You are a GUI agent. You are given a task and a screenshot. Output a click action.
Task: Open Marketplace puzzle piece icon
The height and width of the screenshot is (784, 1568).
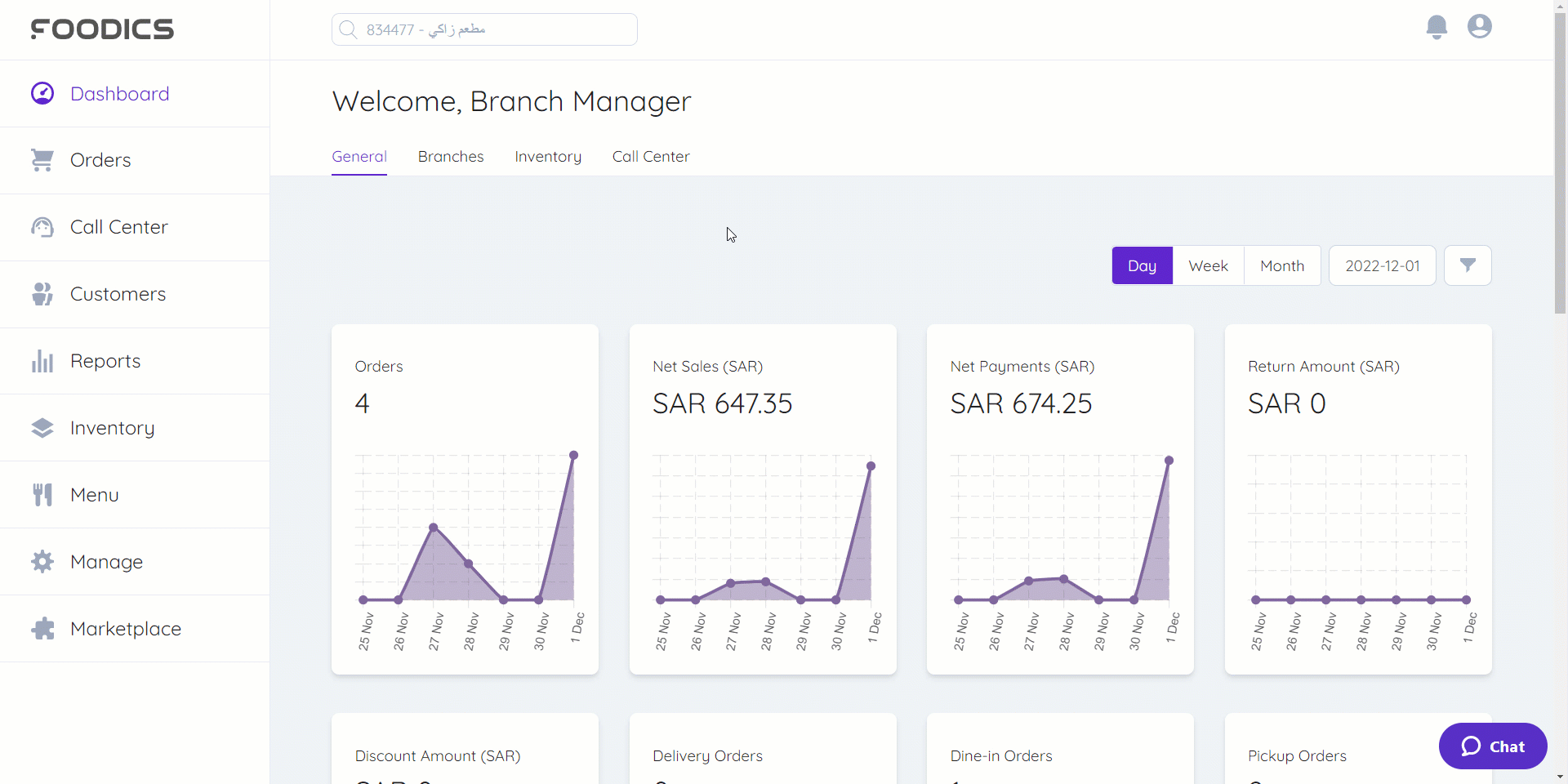pyautogui.click(x=42, y=629)
